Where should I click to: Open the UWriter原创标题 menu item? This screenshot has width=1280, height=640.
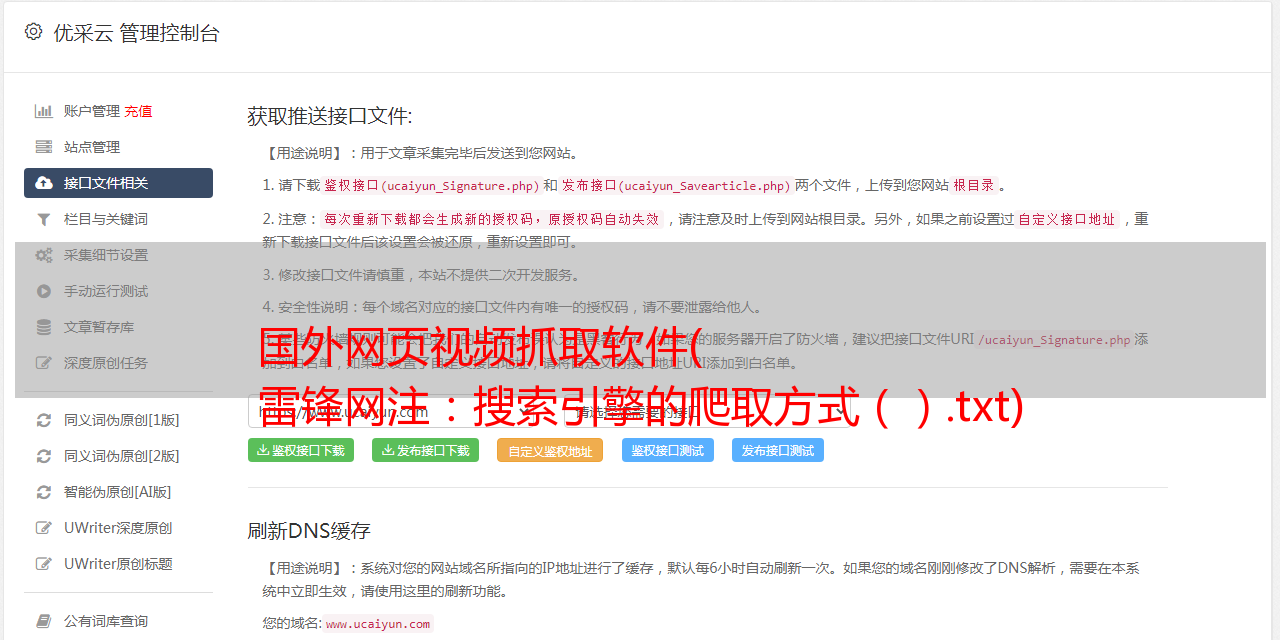[118, 564]
